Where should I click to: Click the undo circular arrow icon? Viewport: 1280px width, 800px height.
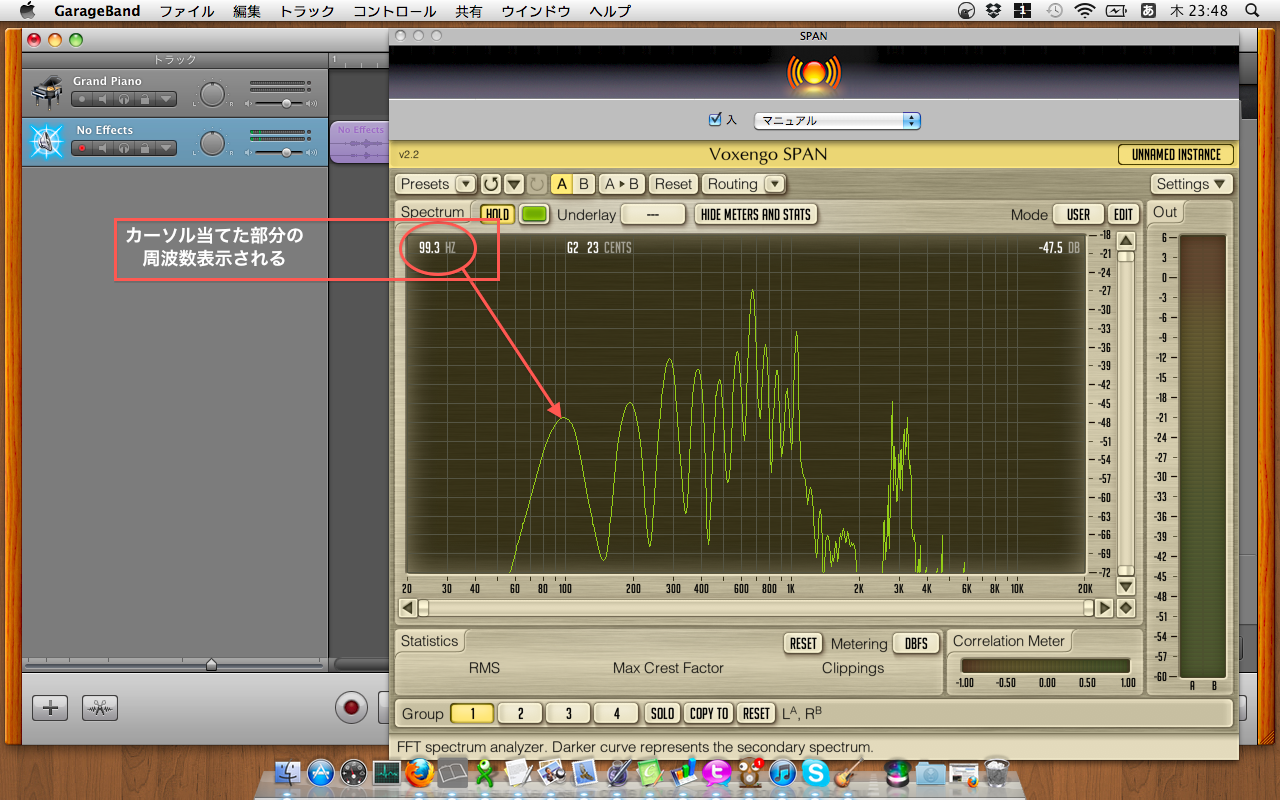point(491,184)
